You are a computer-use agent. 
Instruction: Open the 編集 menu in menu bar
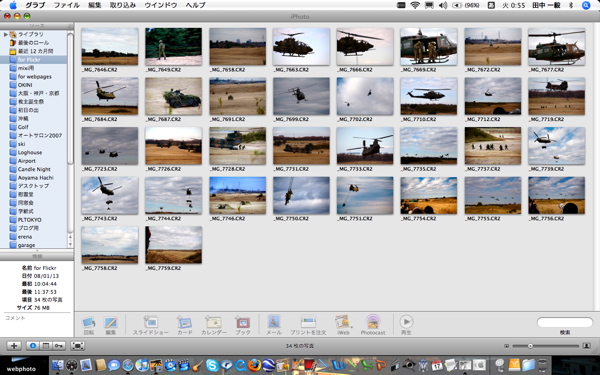(x=95, y=5)
